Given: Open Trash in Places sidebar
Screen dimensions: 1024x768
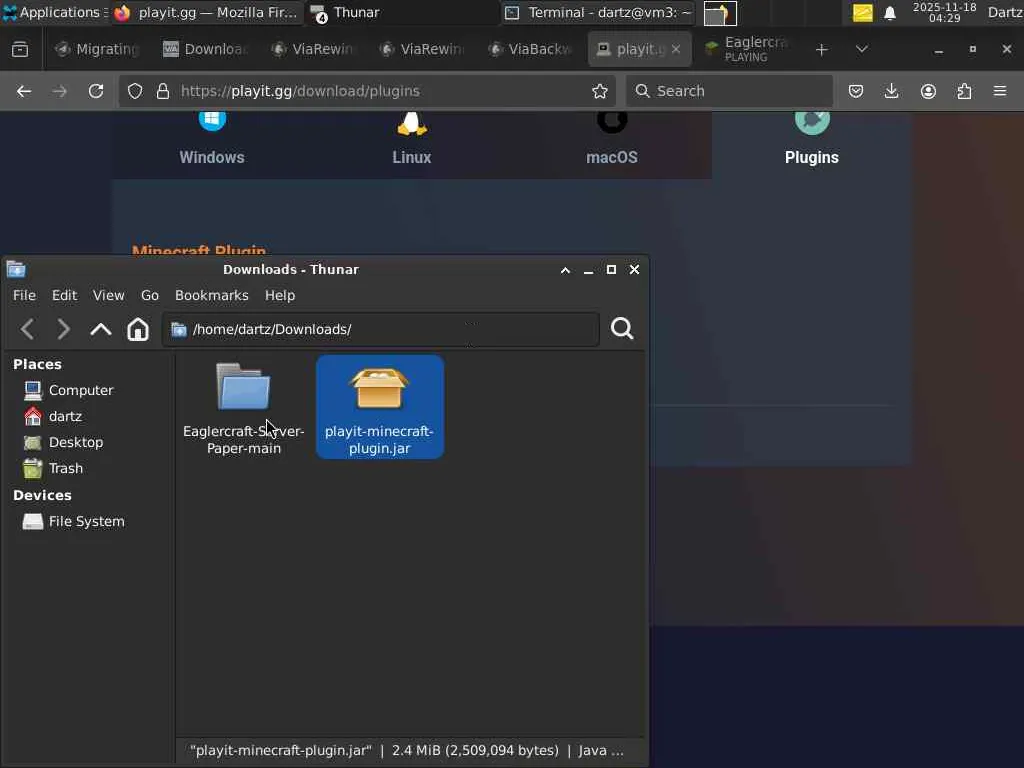Looking at the screenshot, I should (54, 468).
